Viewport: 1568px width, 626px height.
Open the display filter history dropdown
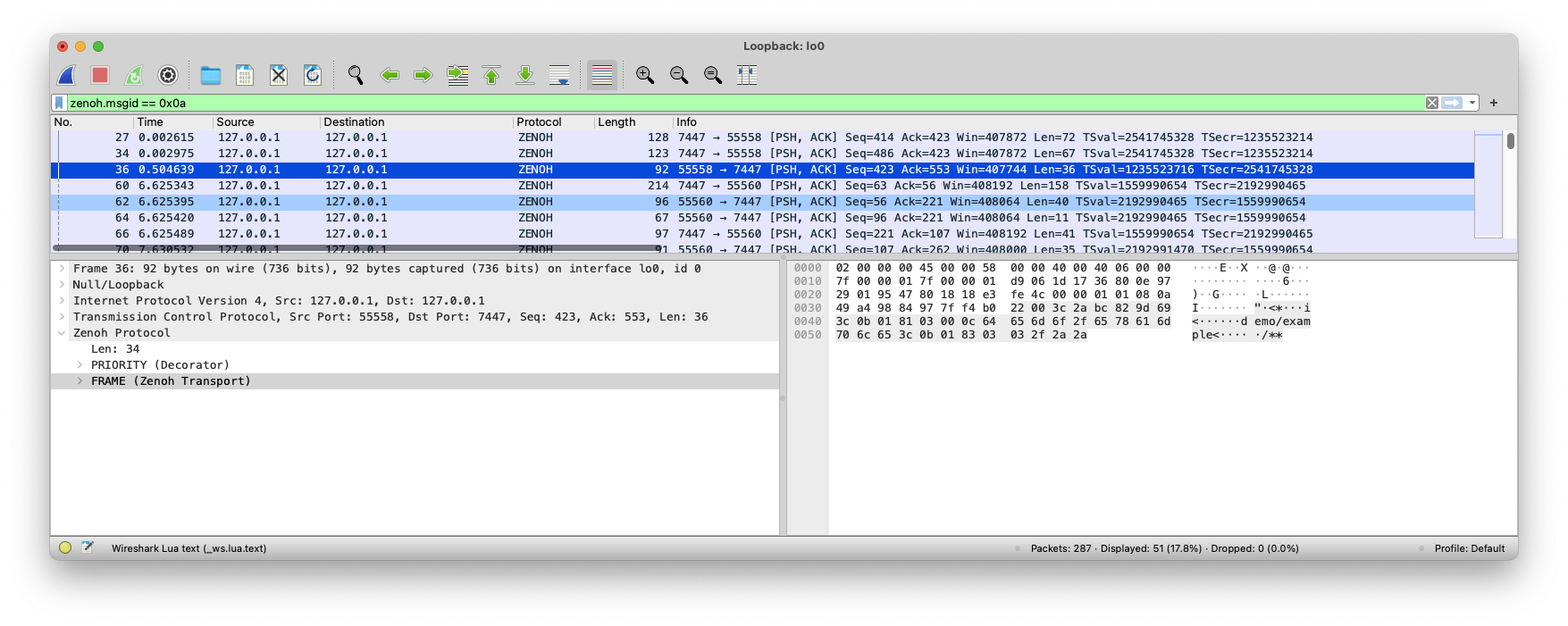click(x=1472, y=103)
